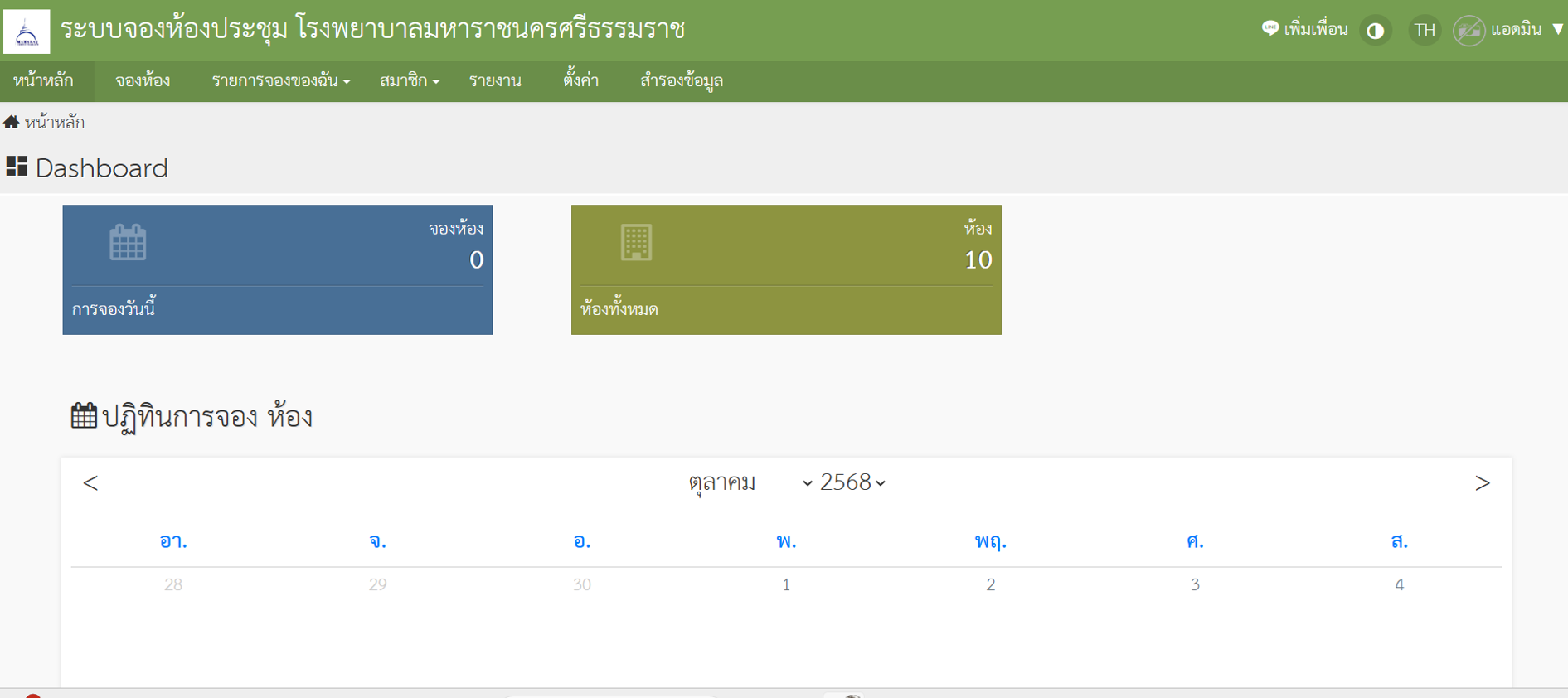
Task: Click the Dashboard grid icon
Action: pyautogui.click(x=17, y=166)
